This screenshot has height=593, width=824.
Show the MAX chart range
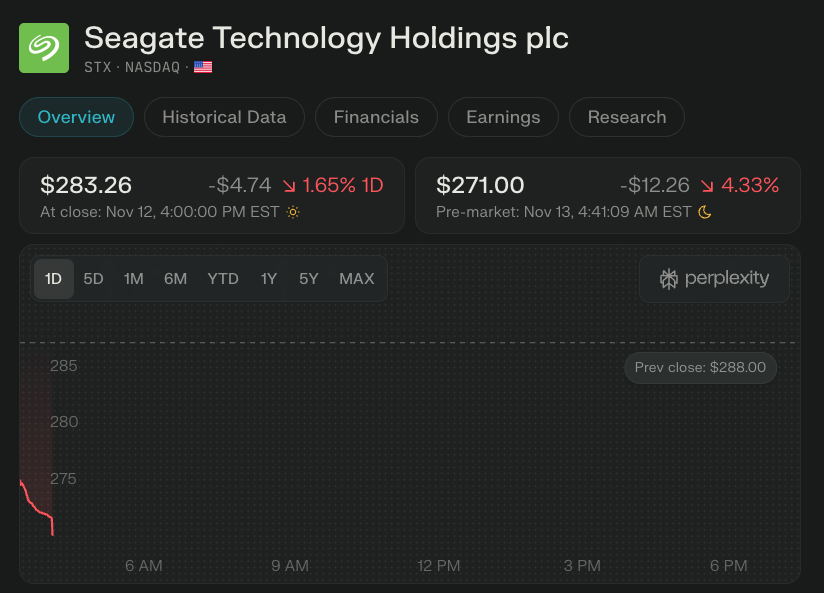357,279
